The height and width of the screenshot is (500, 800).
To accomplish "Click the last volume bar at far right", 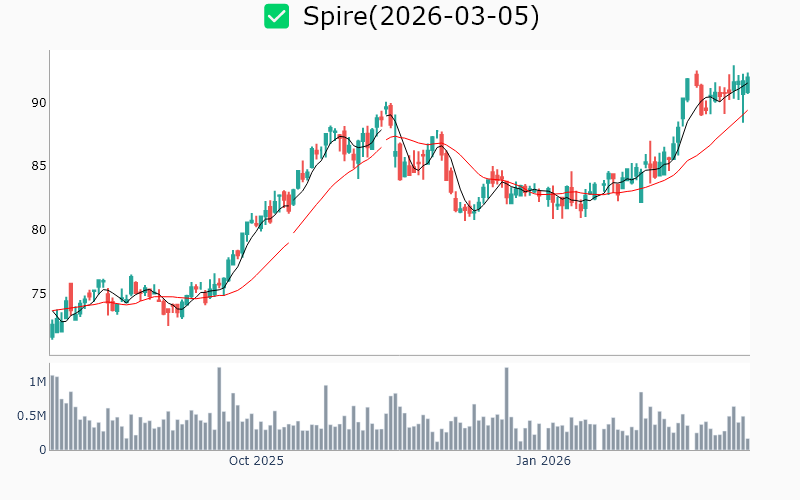I will tap(747, 444).
